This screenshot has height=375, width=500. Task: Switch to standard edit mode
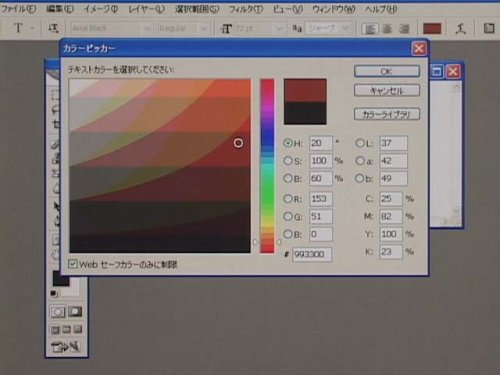click(58, 312)
